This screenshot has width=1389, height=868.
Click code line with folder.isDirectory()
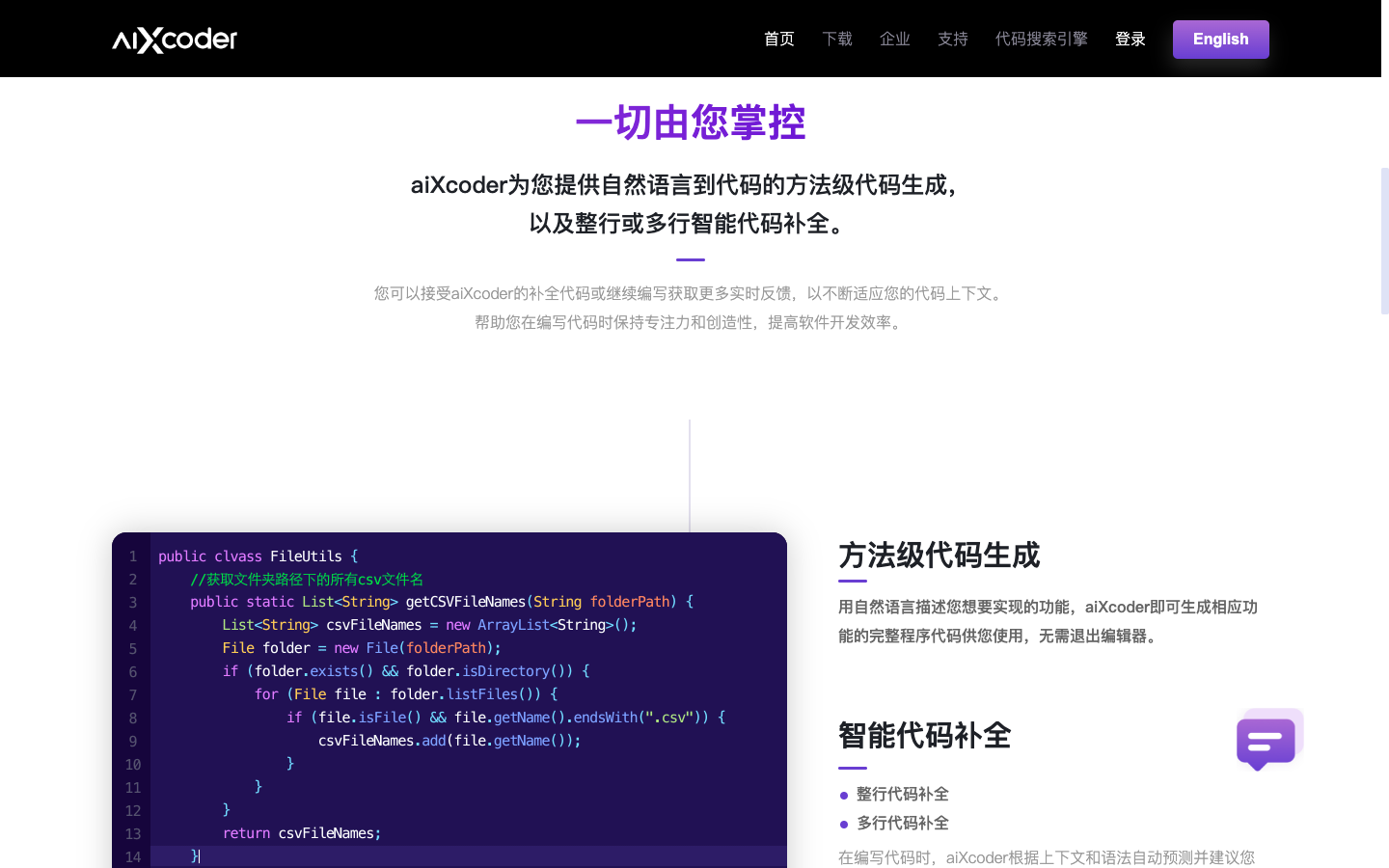pos(406,671)
